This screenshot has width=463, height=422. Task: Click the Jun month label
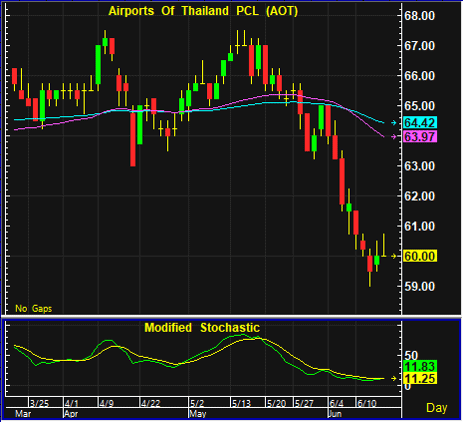click(335, 414)
